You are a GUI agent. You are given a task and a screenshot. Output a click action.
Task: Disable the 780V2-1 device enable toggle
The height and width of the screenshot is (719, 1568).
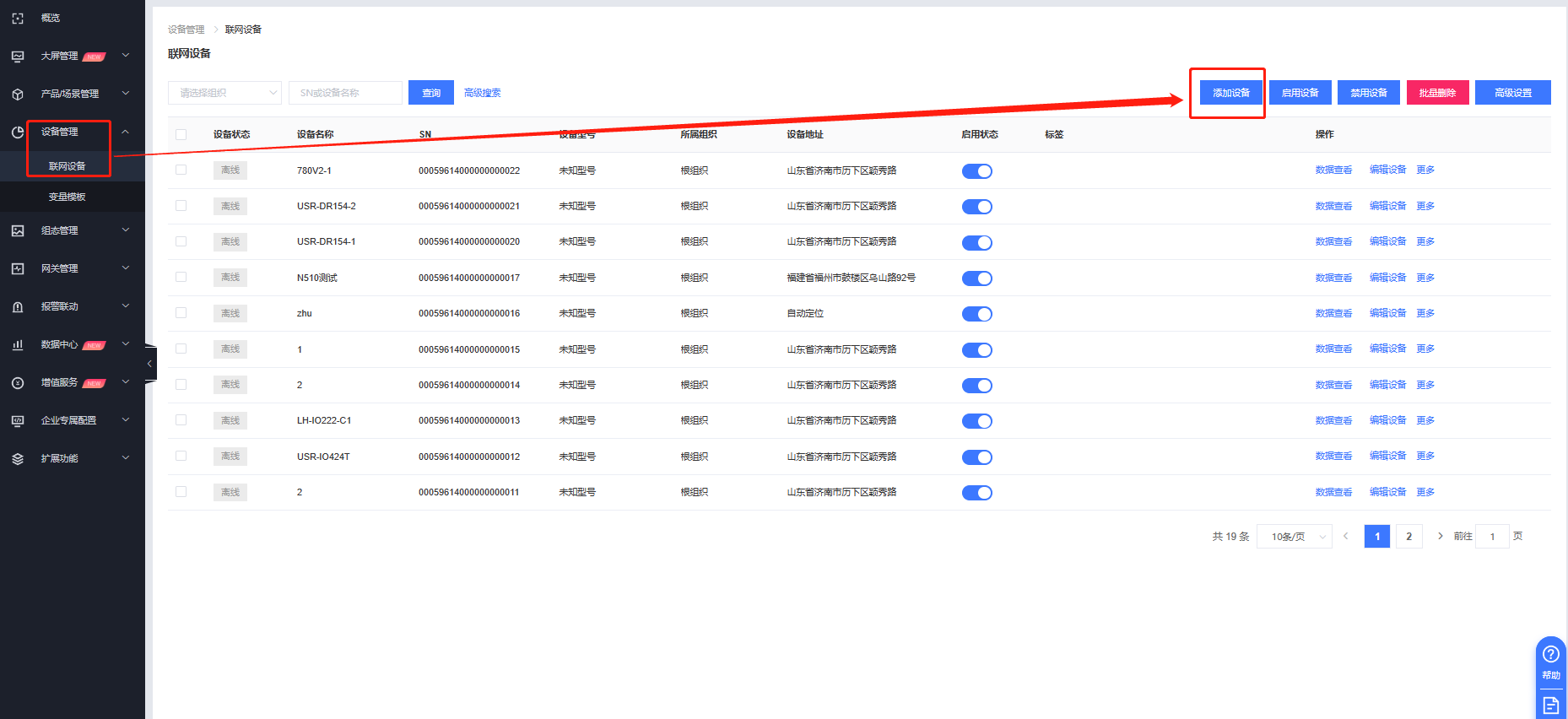tap(976, 171)
